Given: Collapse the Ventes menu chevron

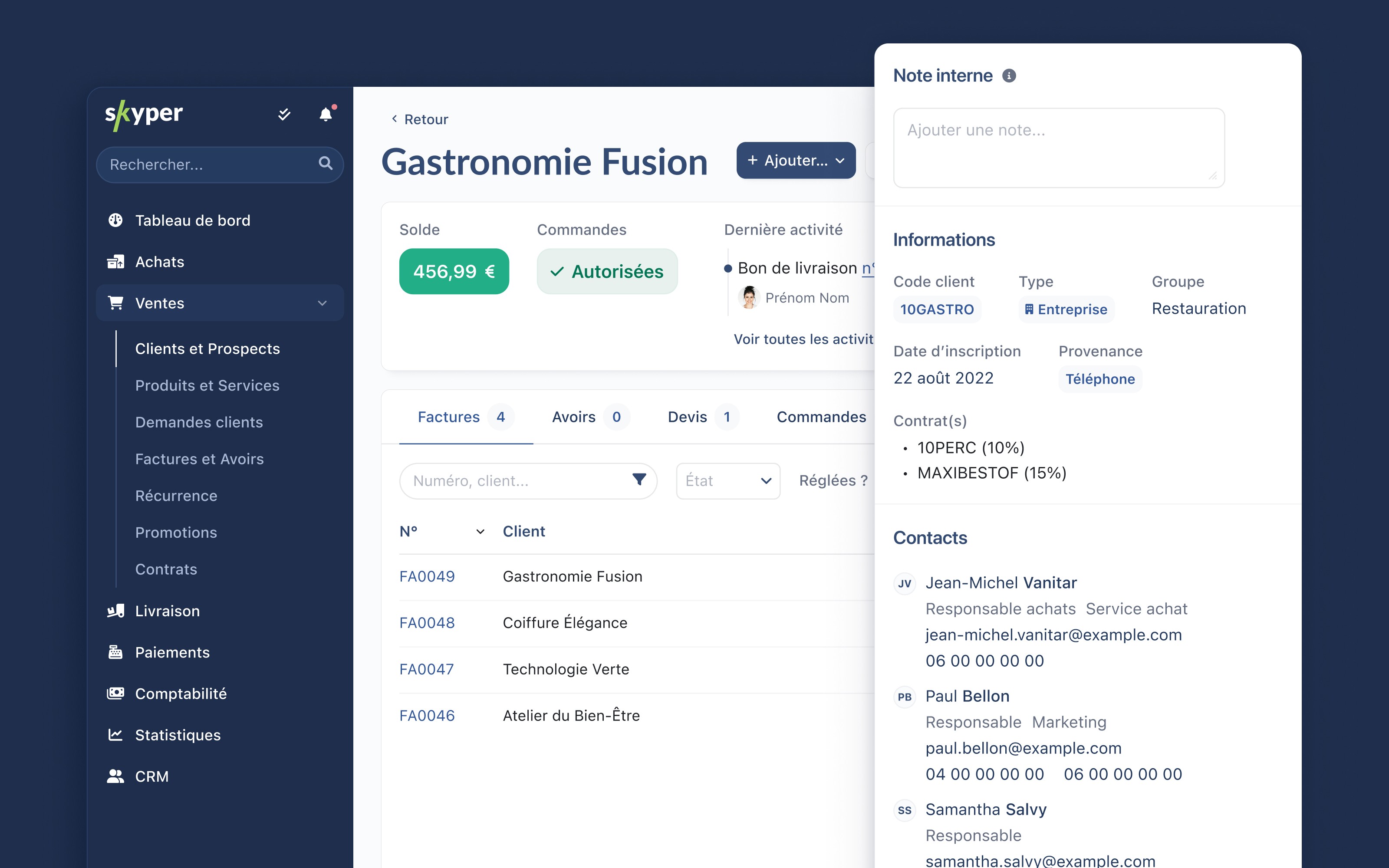Looking at the screenshot, I should point(323,303).
